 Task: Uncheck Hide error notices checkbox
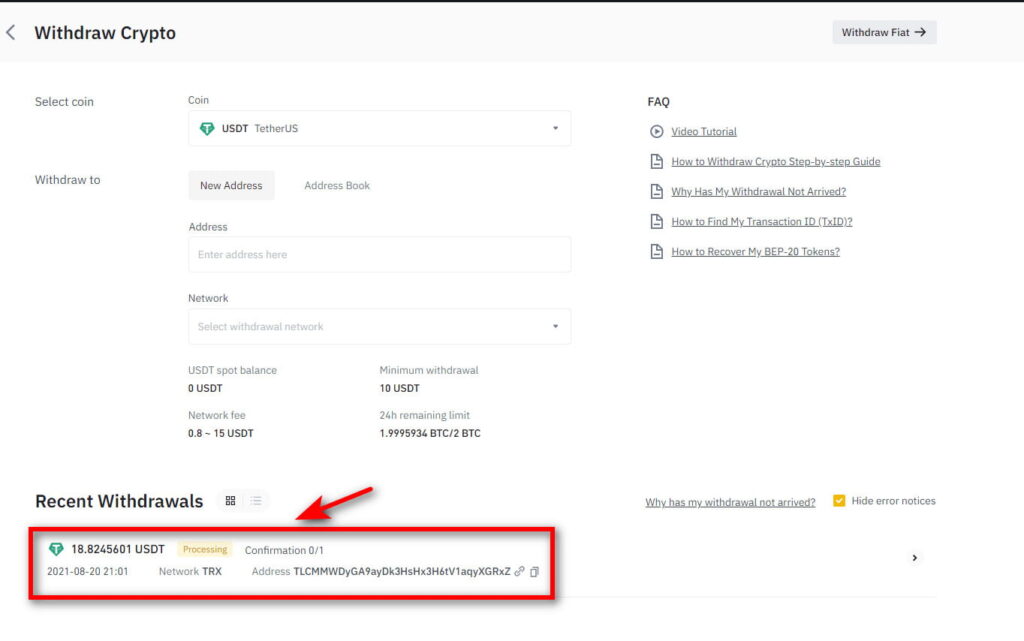click(x=839, y=501)
